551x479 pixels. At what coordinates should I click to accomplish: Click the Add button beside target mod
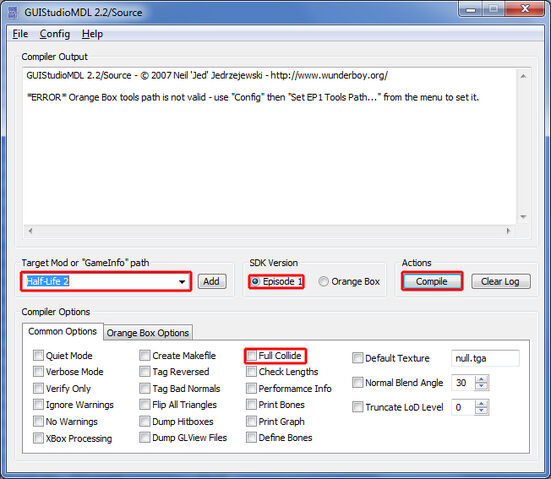point(212,281)
